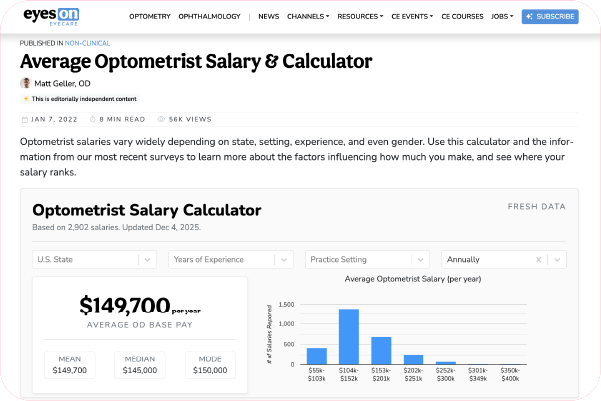Click the 56K VIEWS text
The width and height of the screenshot is (601, 401).
pyautogui.click(x=190, y=119)
